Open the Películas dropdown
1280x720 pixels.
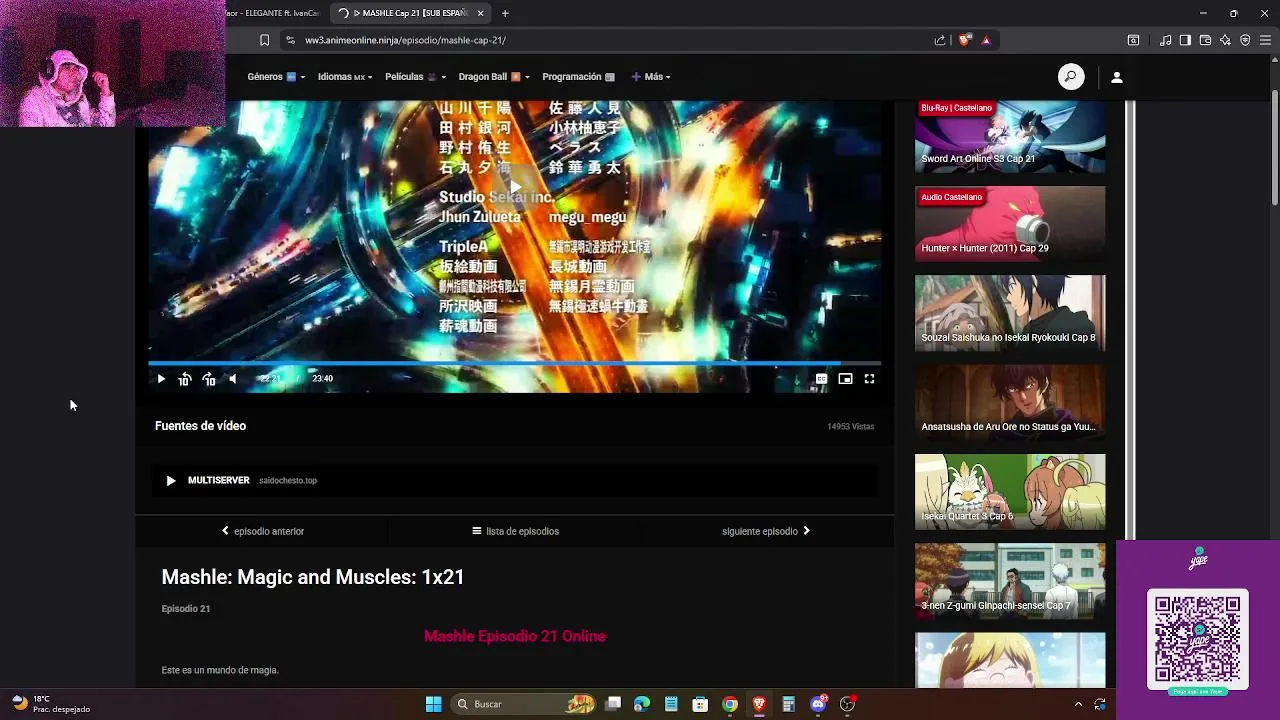(415, 77)
